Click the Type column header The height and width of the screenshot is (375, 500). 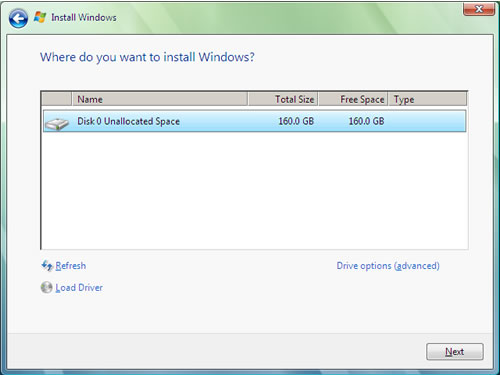427,99
